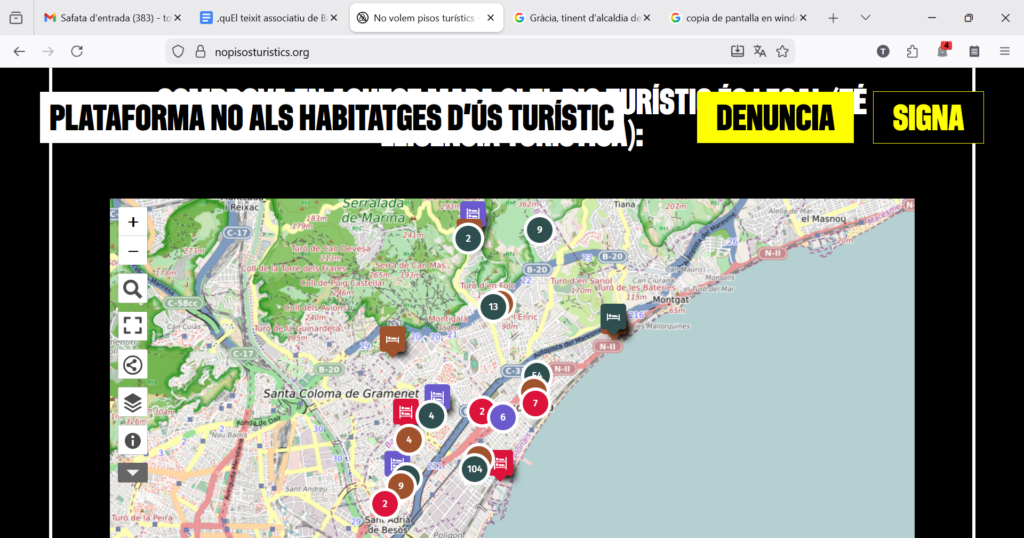Bookmark this page with the star icon
The width and height of the screenshot is (1024, 538).
pos(783,51)
